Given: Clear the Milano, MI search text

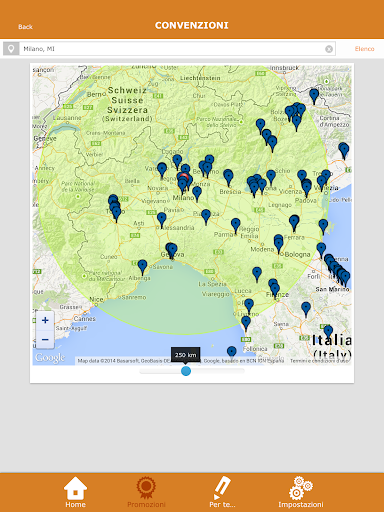Looking at the screenshot, I should pos(329,49).
